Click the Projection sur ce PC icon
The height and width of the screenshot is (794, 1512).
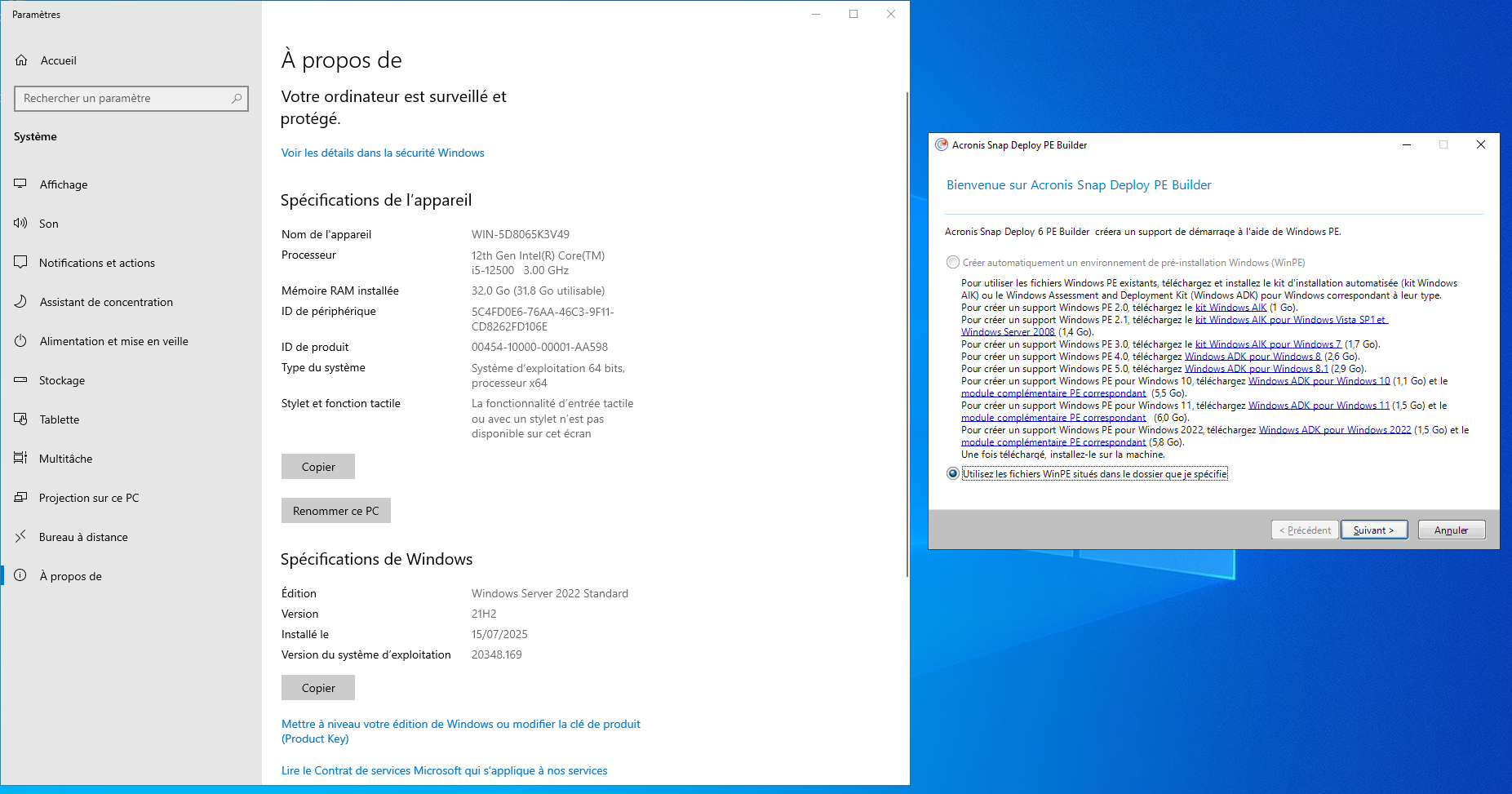coord(20,498)
